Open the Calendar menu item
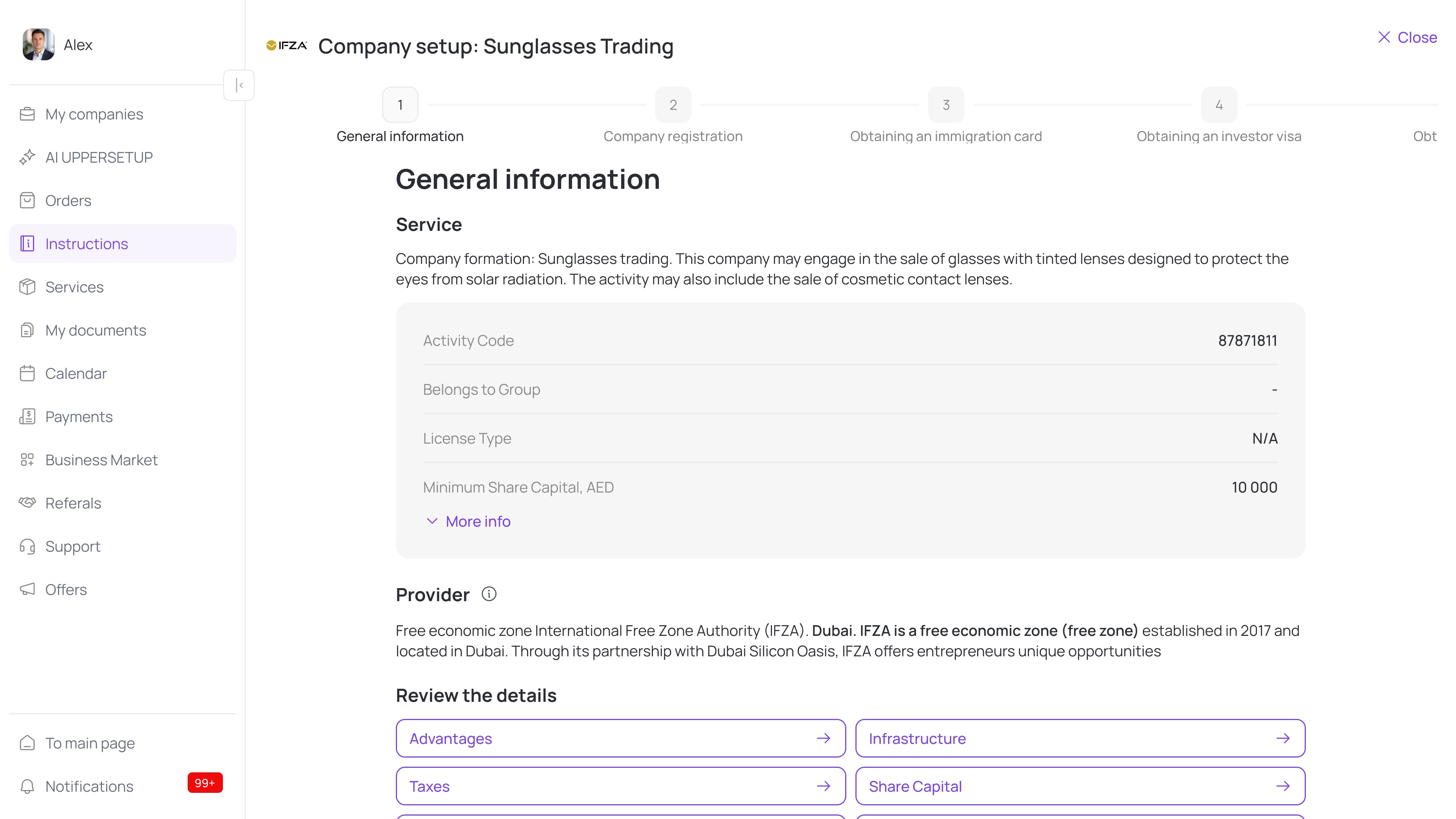This screenshot has height=819, width=1456. click(x=122, y=373)
